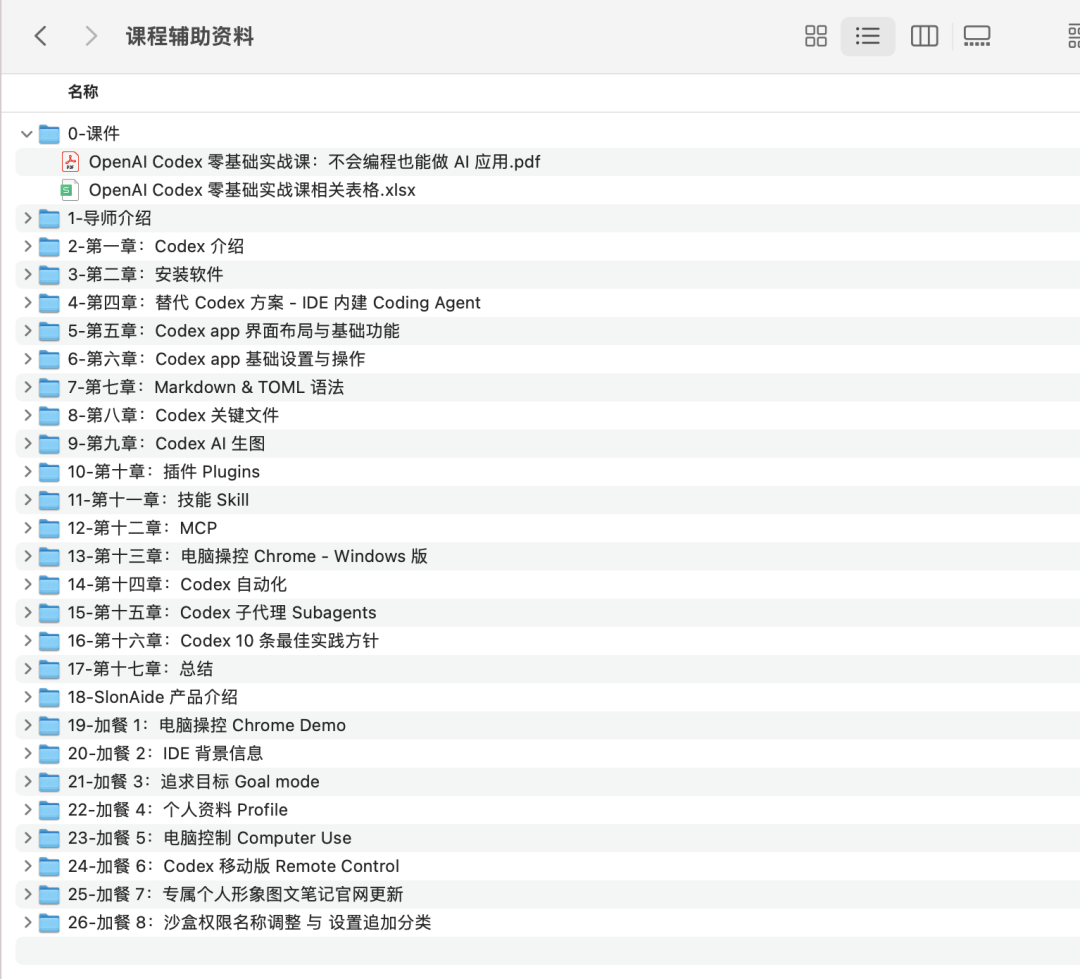Expand the 4-第四章 替代 Codex 方案 folder

[28, 303]
